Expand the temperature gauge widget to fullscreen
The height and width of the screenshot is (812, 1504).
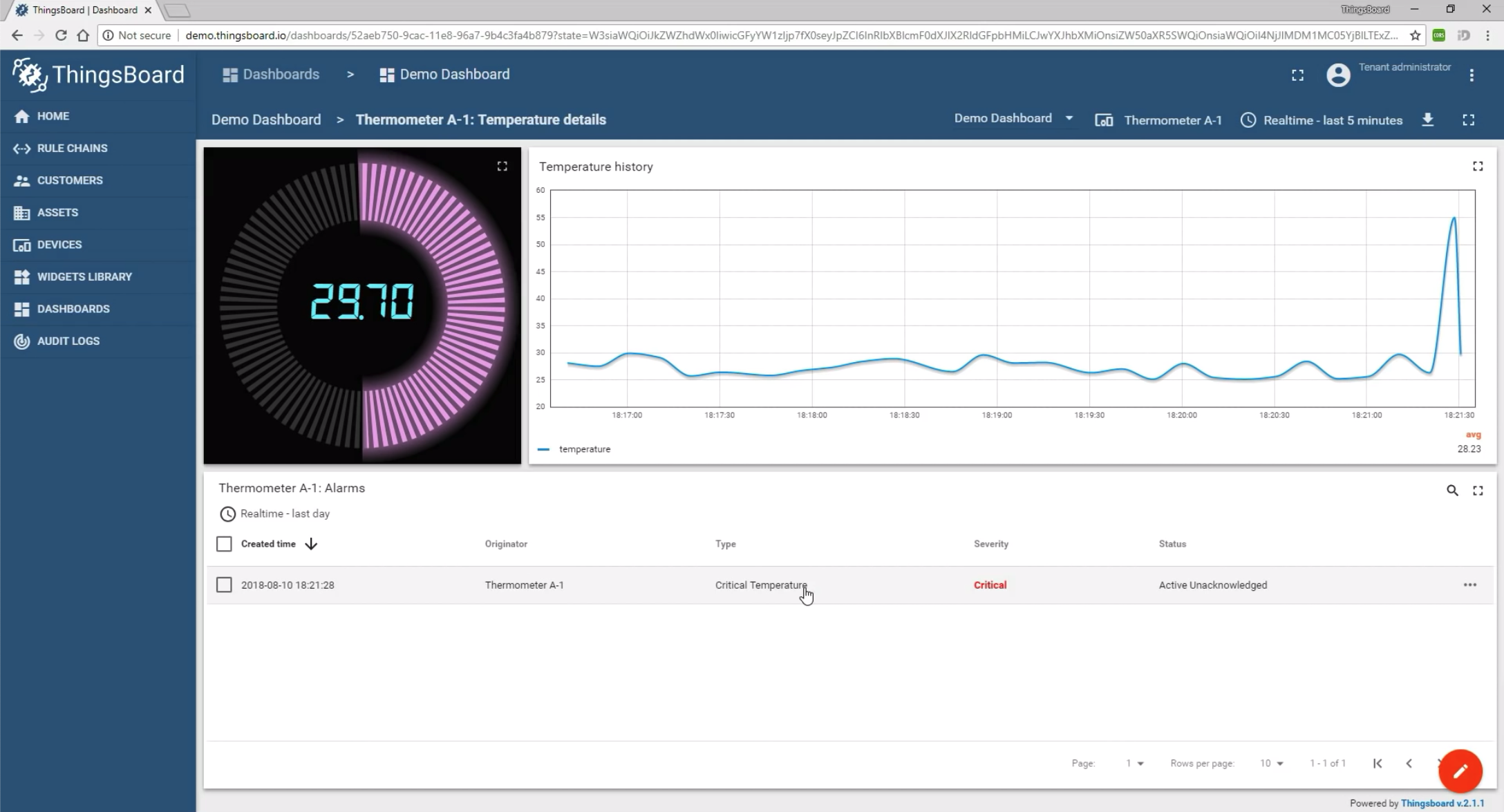point(502,167)
